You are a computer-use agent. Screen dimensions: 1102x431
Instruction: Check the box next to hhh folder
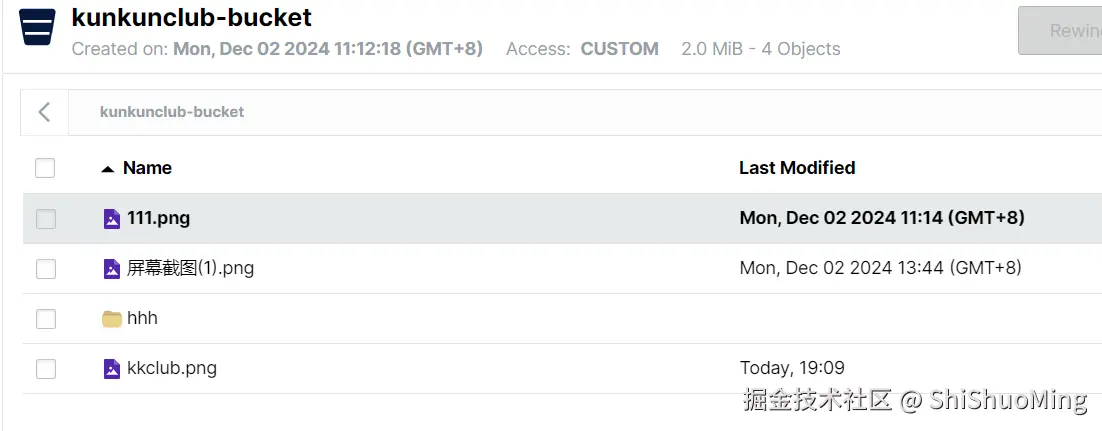[x=45, y=319]
